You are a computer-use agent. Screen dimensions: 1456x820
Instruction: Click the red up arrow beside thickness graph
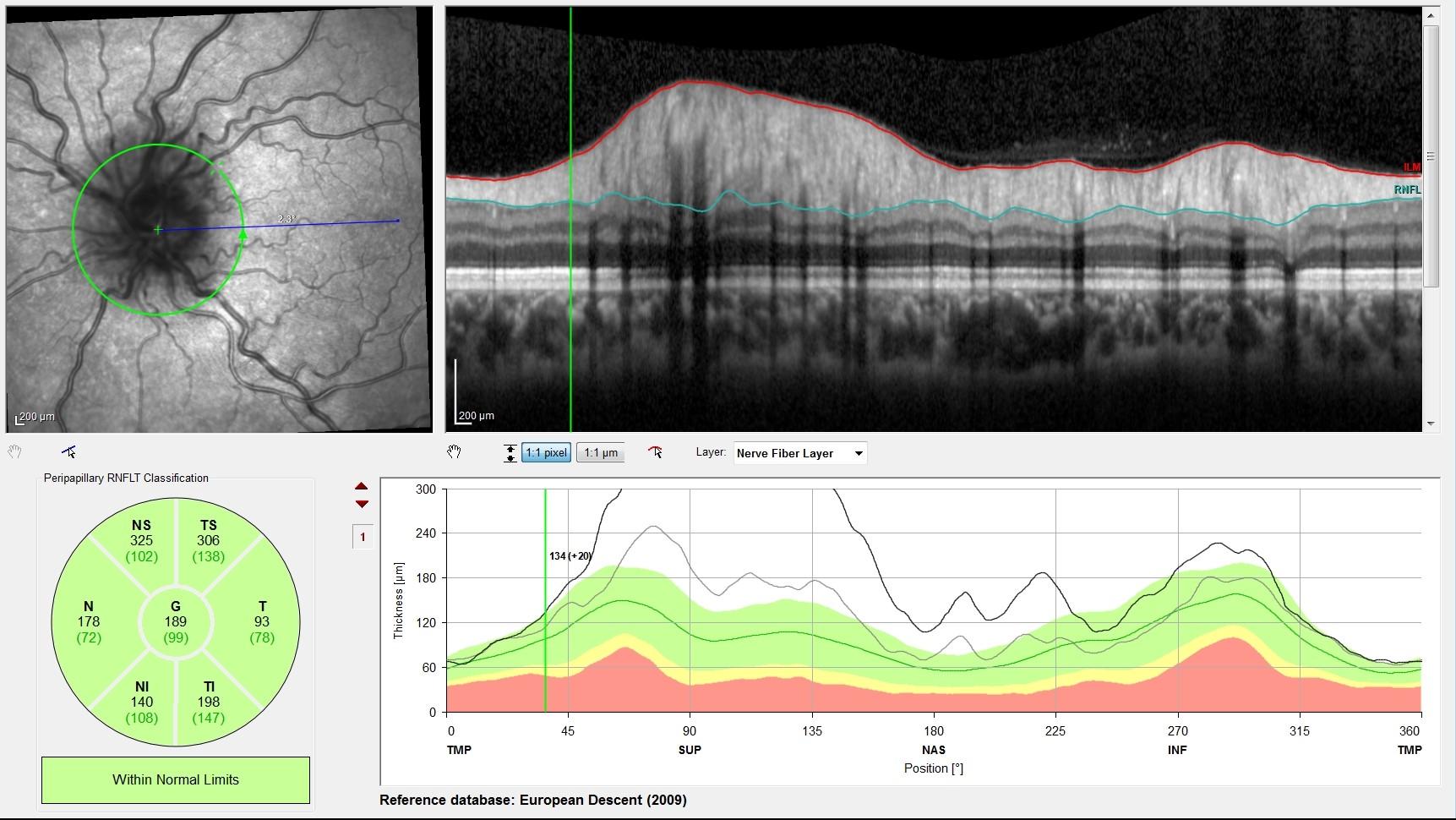(x=362, y=487)
